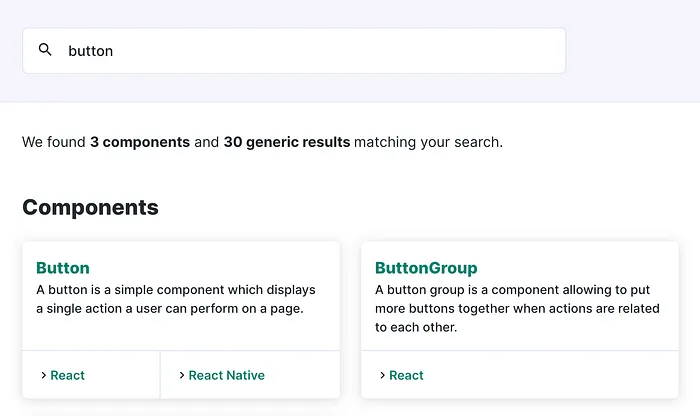Click the Button card description text

[176, 299]
